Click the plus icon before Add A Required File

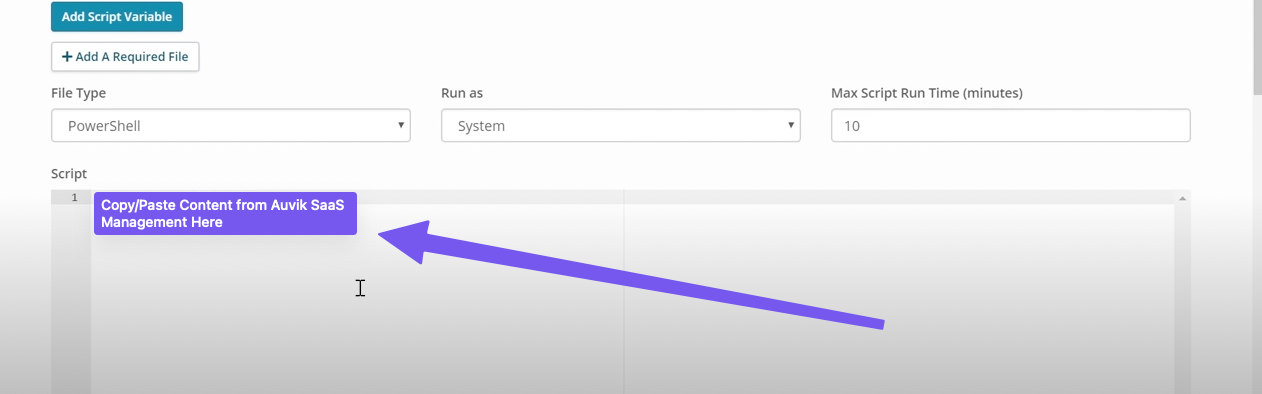tap(67, 57)
